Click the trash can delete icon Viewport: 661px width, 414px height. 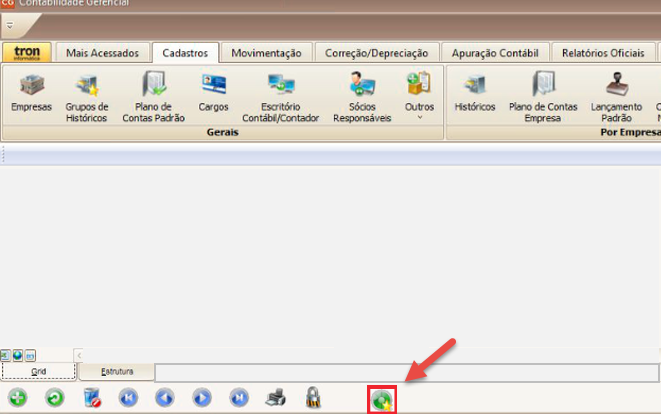92,398
